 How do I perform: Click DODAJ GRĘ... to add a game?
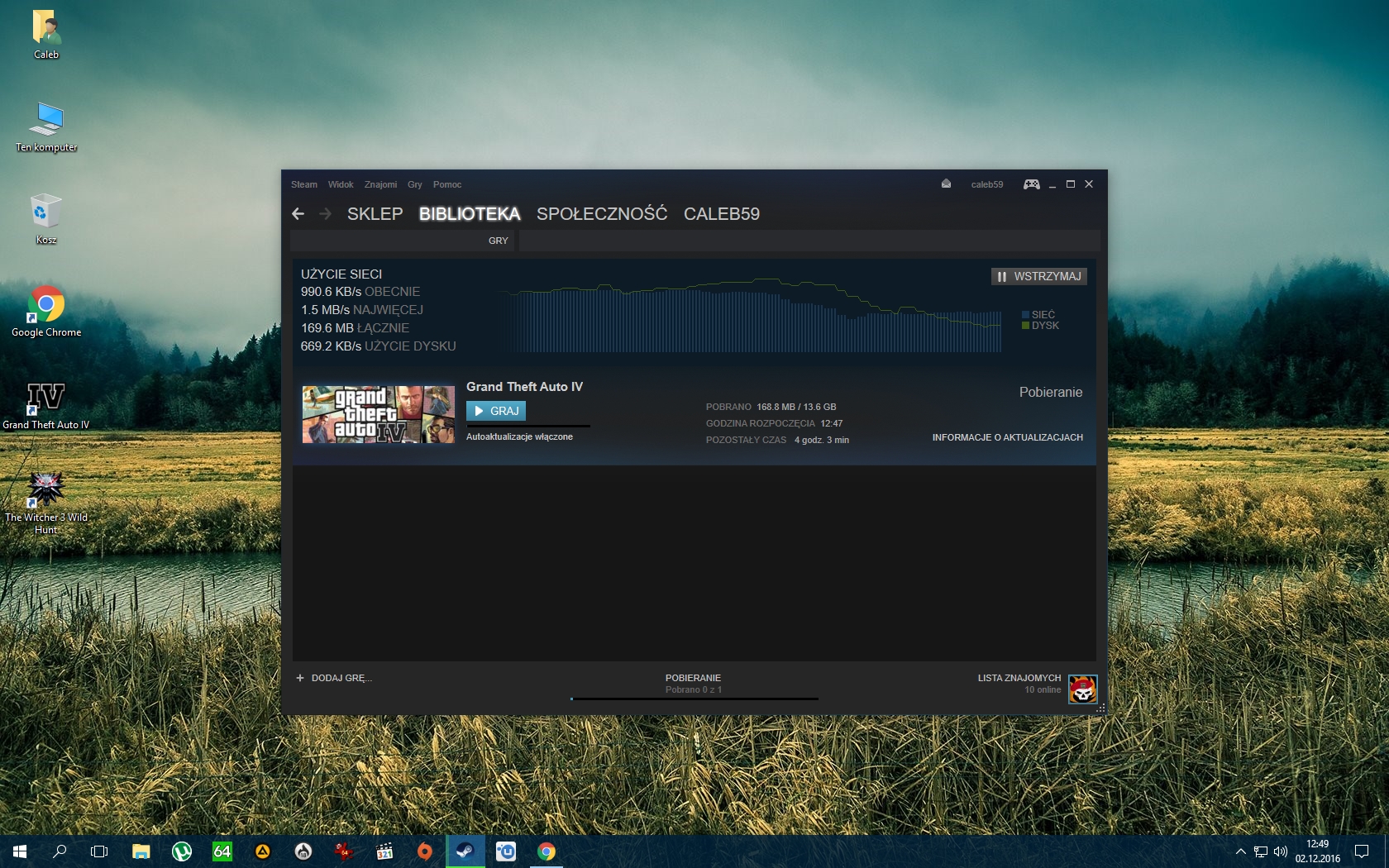pos(341,678)
